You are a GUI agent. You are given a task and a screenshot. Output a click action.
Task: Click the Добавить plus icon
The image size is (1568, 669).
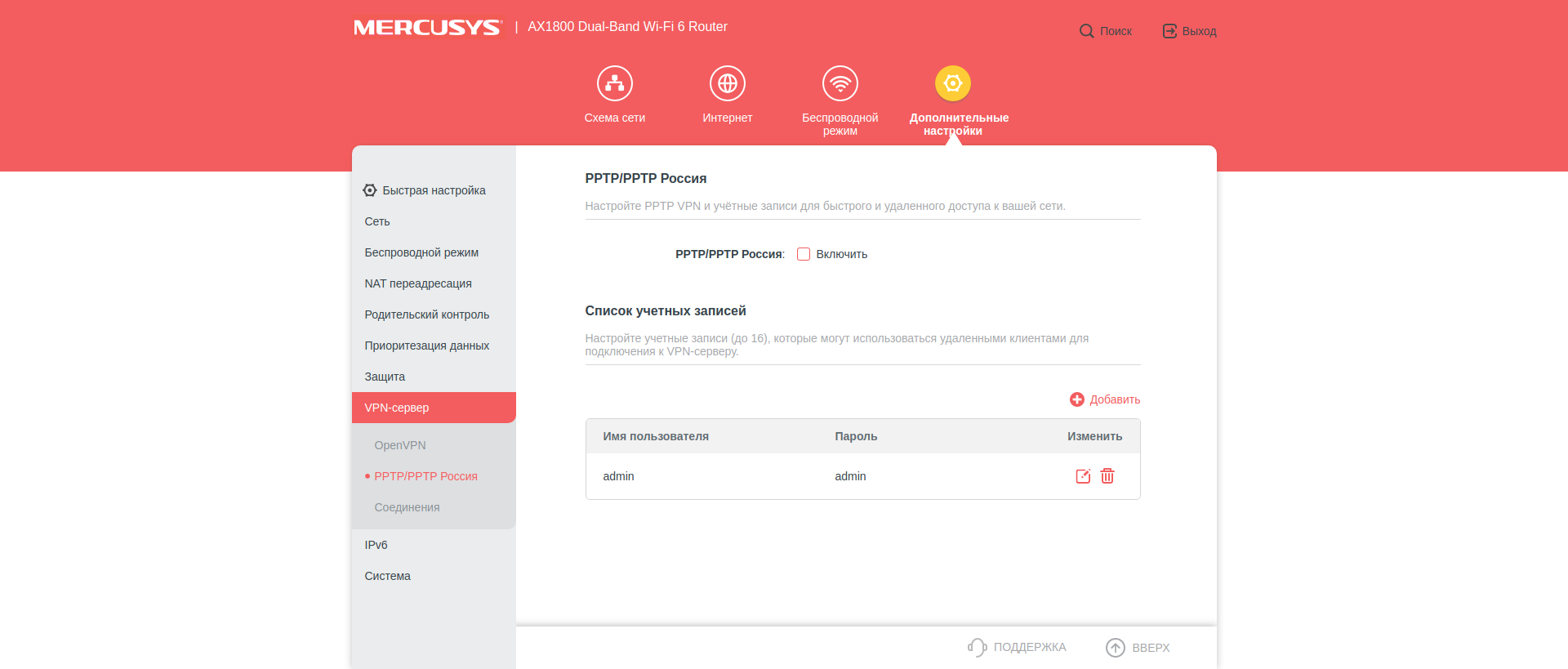pos(1077,399)
